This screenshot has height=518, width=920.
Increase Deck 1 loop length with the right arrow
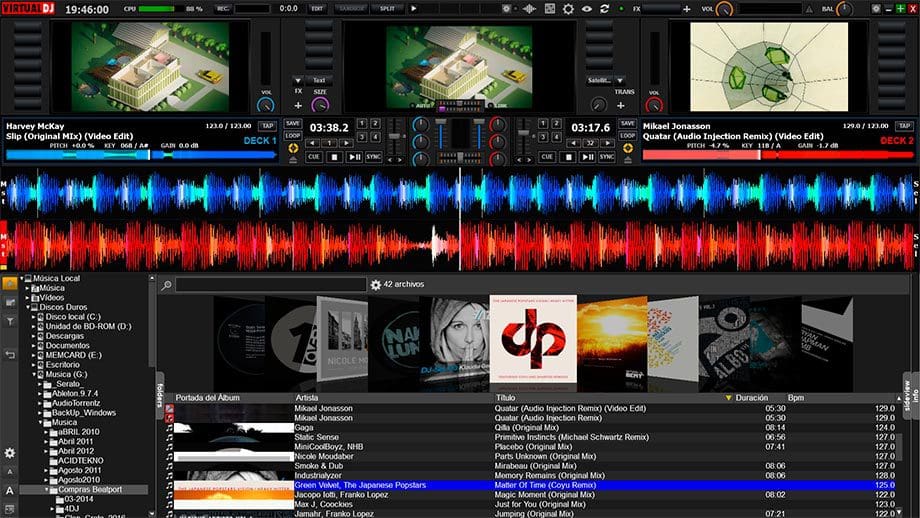pos(347,143)
